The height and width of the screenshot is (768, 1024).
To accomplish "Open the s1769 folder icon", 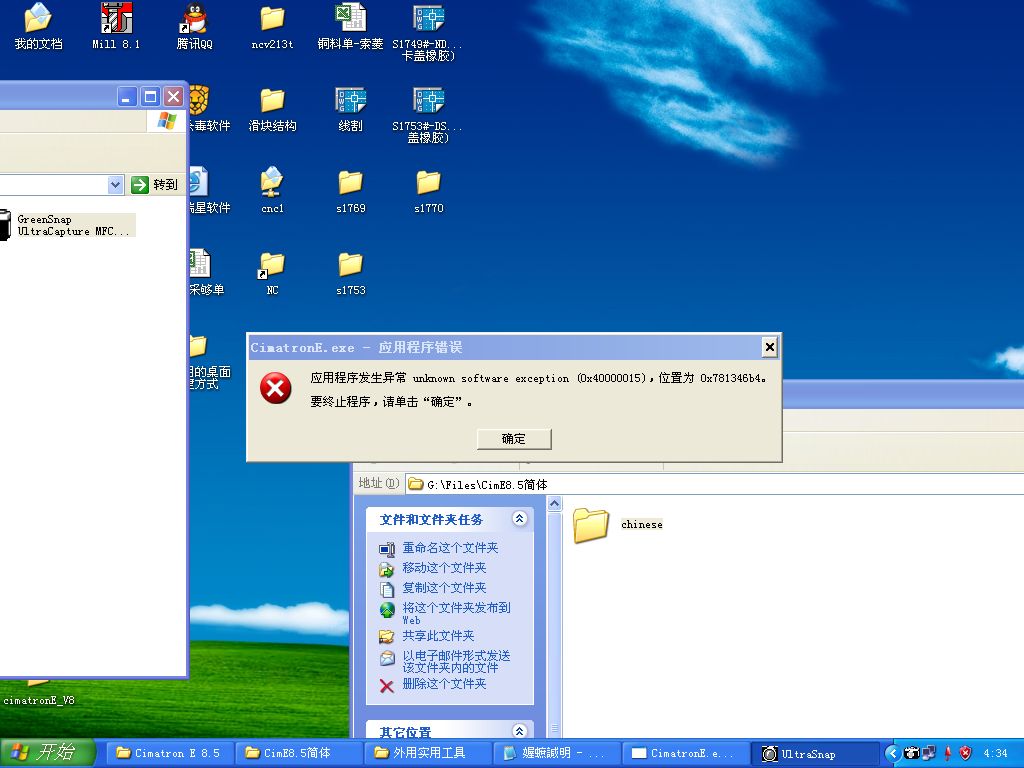I will click(x=351, y=190).
